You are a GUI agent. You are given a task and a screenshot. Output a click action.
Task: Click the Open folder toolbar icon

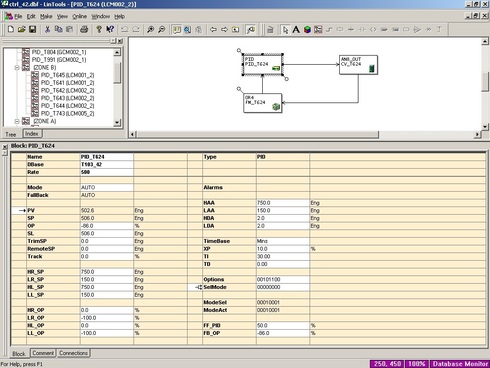tap(21, 29)
